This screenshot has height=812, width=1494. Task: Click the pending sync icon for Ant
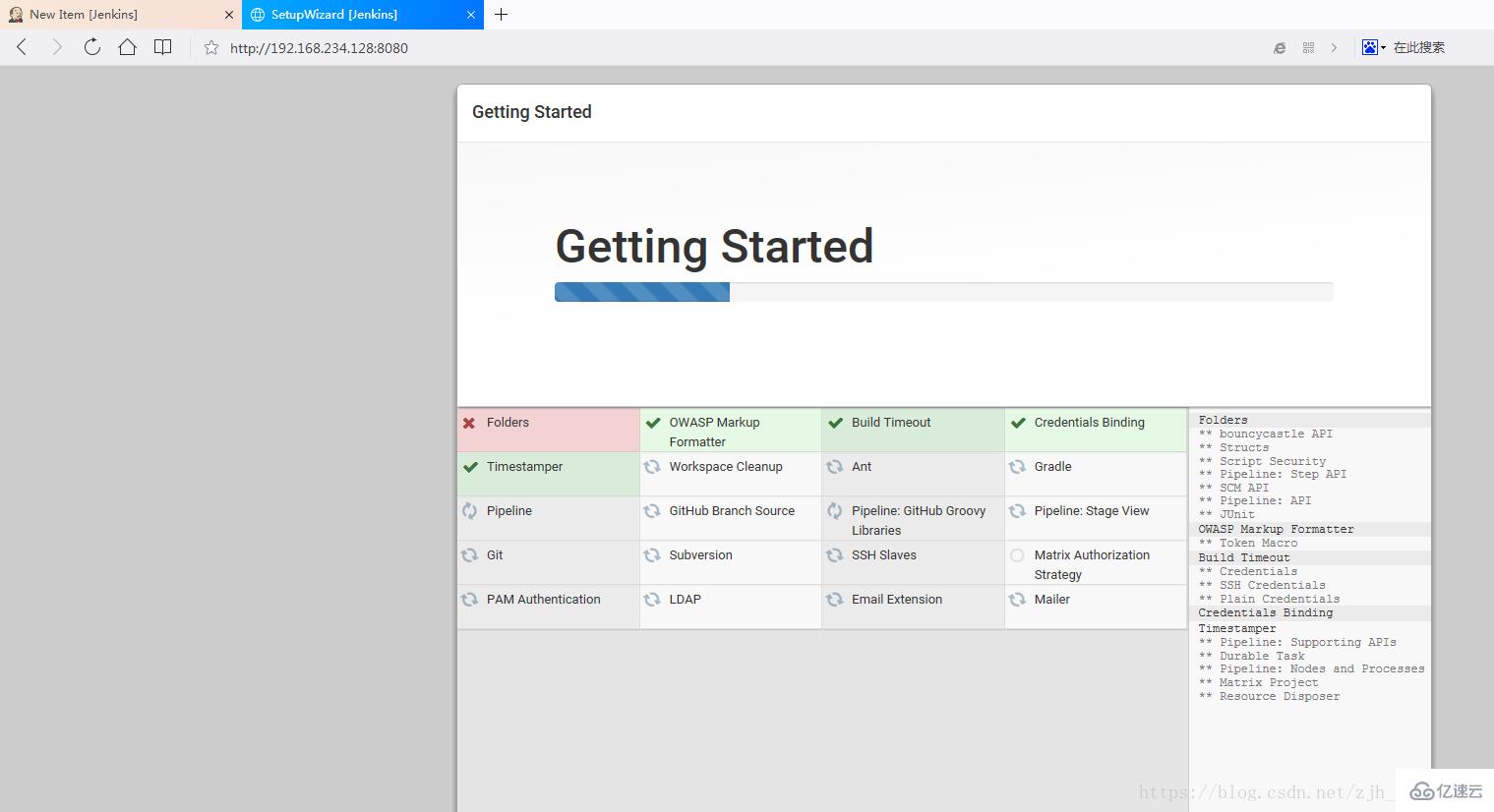coord(835,467)
